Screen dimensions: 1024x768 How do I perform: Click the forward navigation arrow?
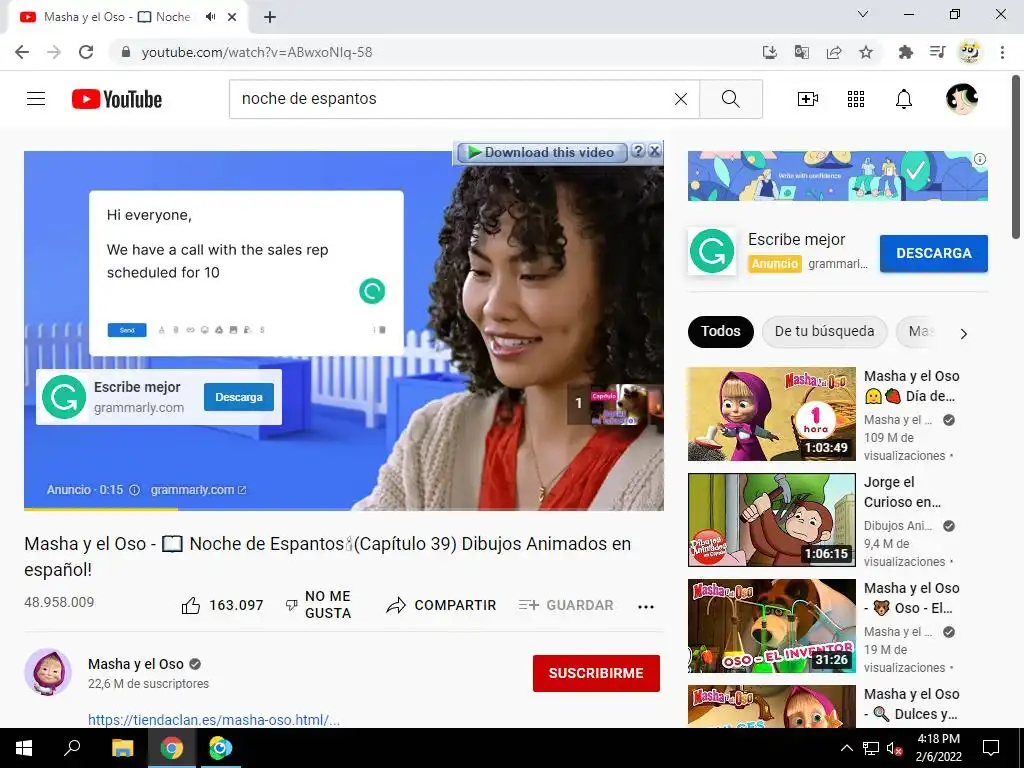click(x=54, y=52)
